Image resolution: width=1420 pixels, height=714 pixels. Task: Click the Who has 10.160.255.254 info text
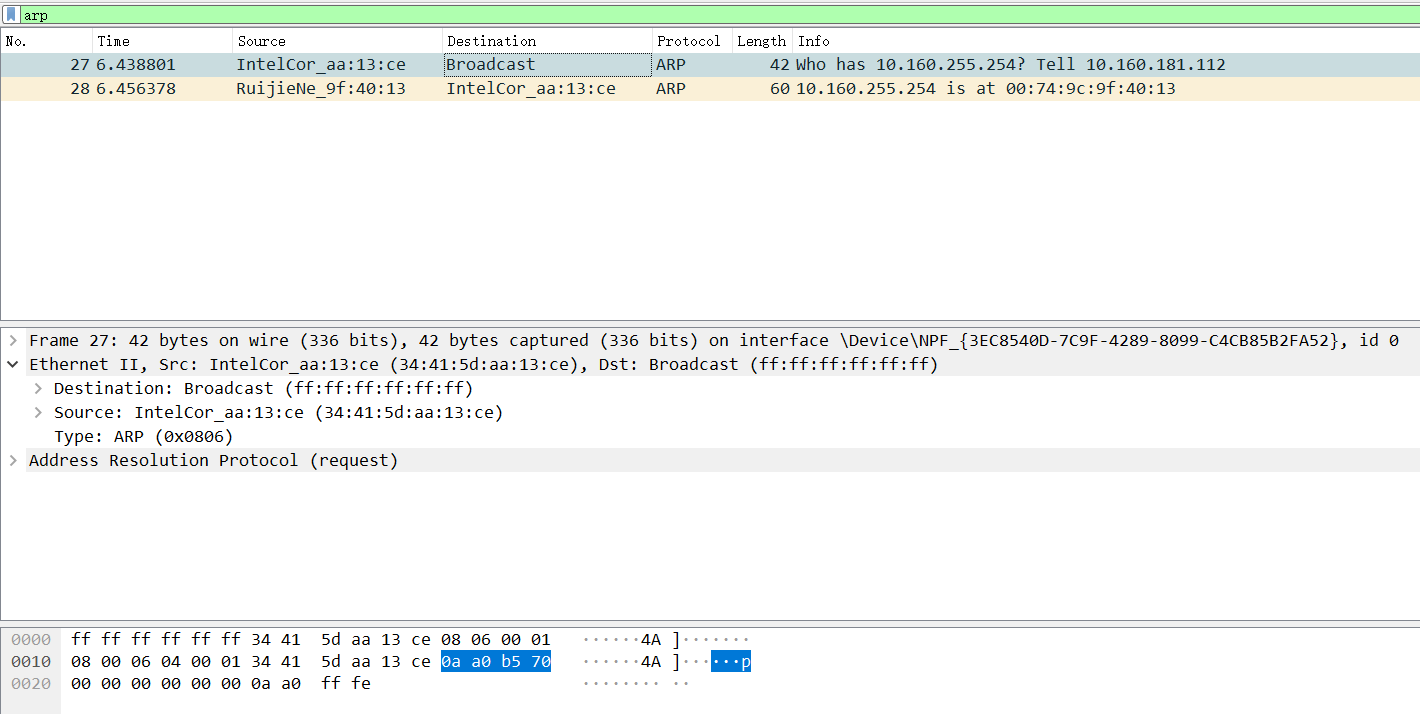click(x=1011, y=65)
